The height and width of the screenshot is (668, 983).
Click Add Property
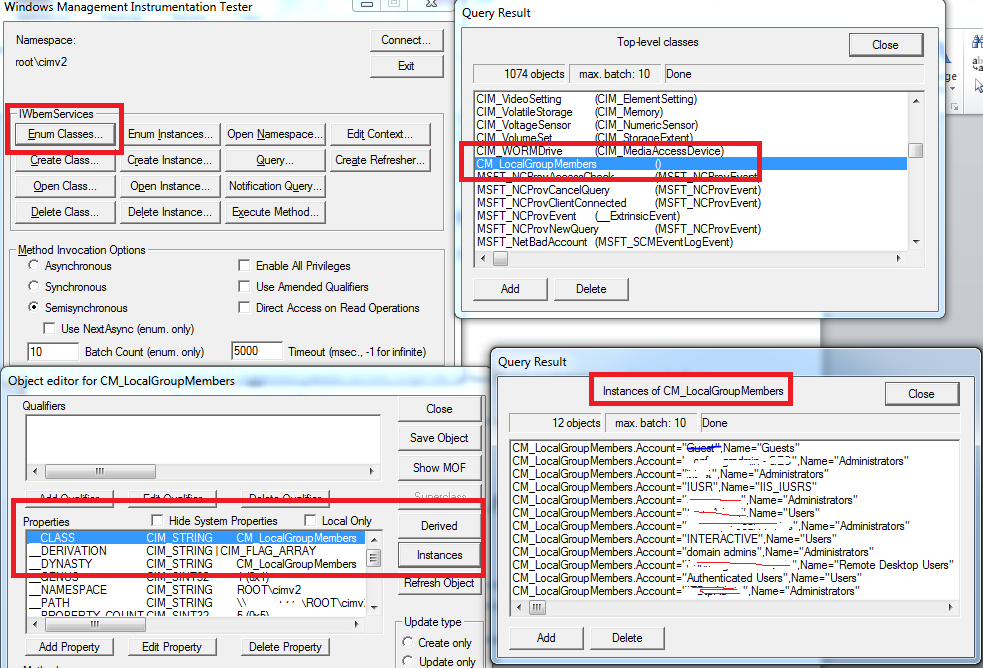coord(69,647)
